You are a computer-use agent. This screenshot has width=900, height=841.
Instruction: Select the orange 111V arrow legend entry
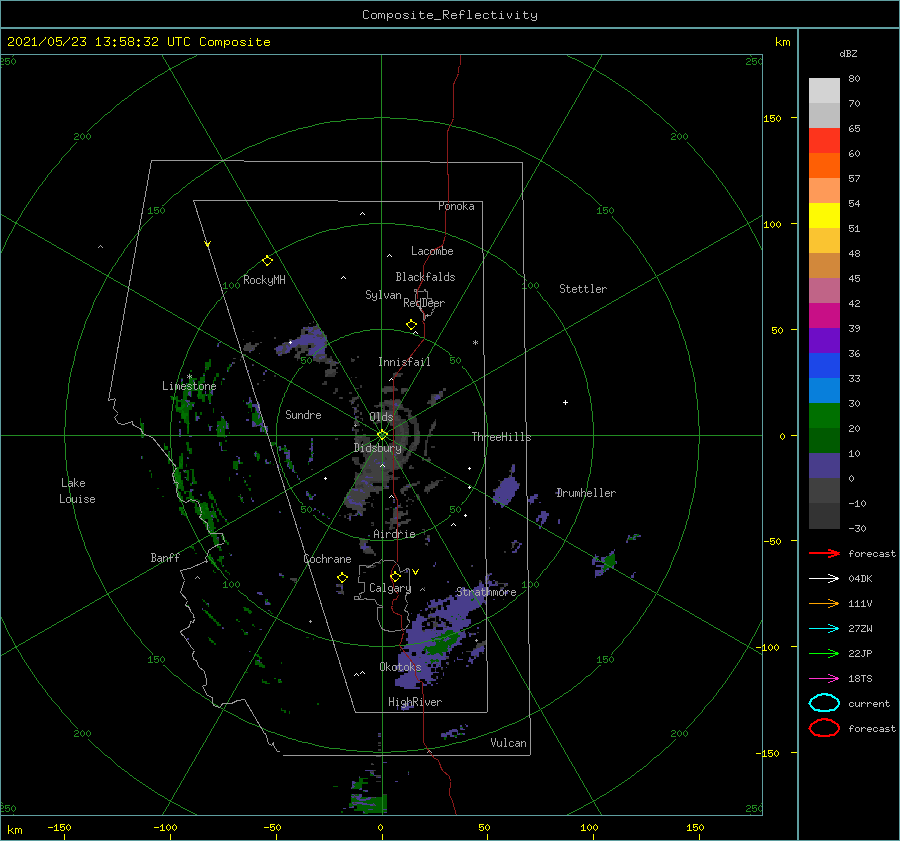(824, 603)
